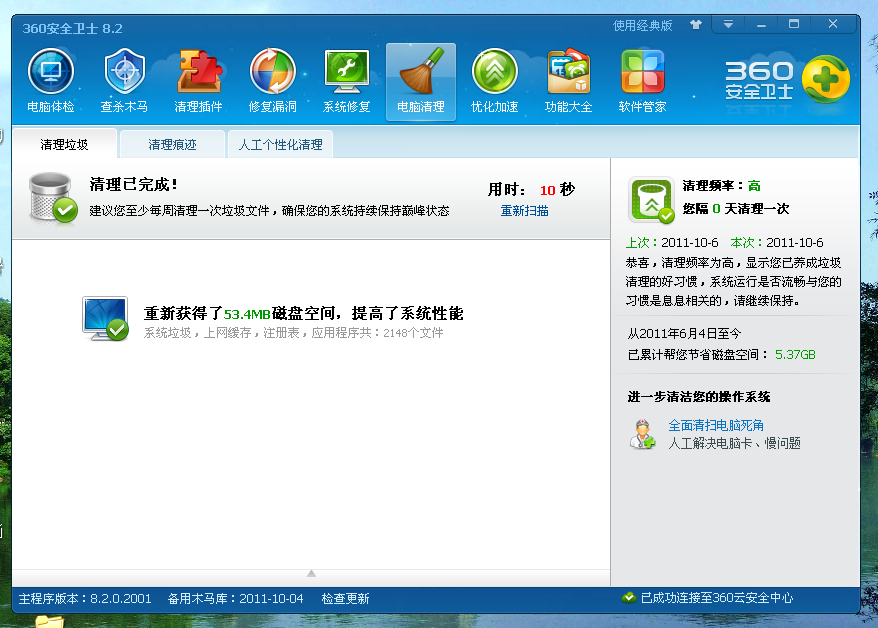Open the 系统修复 system repair monitor icon

pyautogui.click(x=347, y=72)
